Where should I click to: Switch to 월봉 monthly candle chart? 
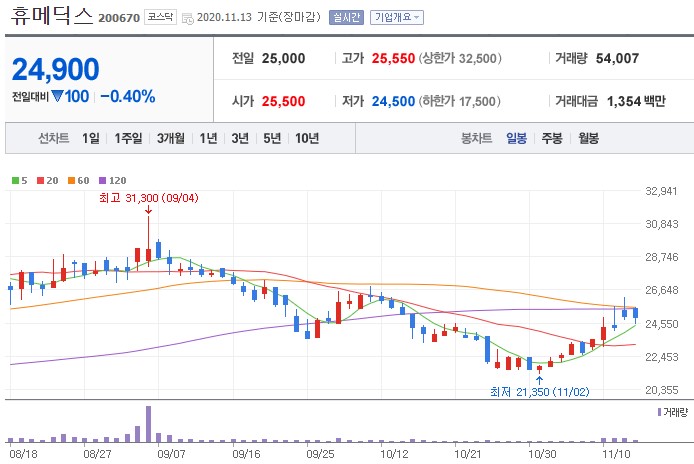(x=589, y=138)
